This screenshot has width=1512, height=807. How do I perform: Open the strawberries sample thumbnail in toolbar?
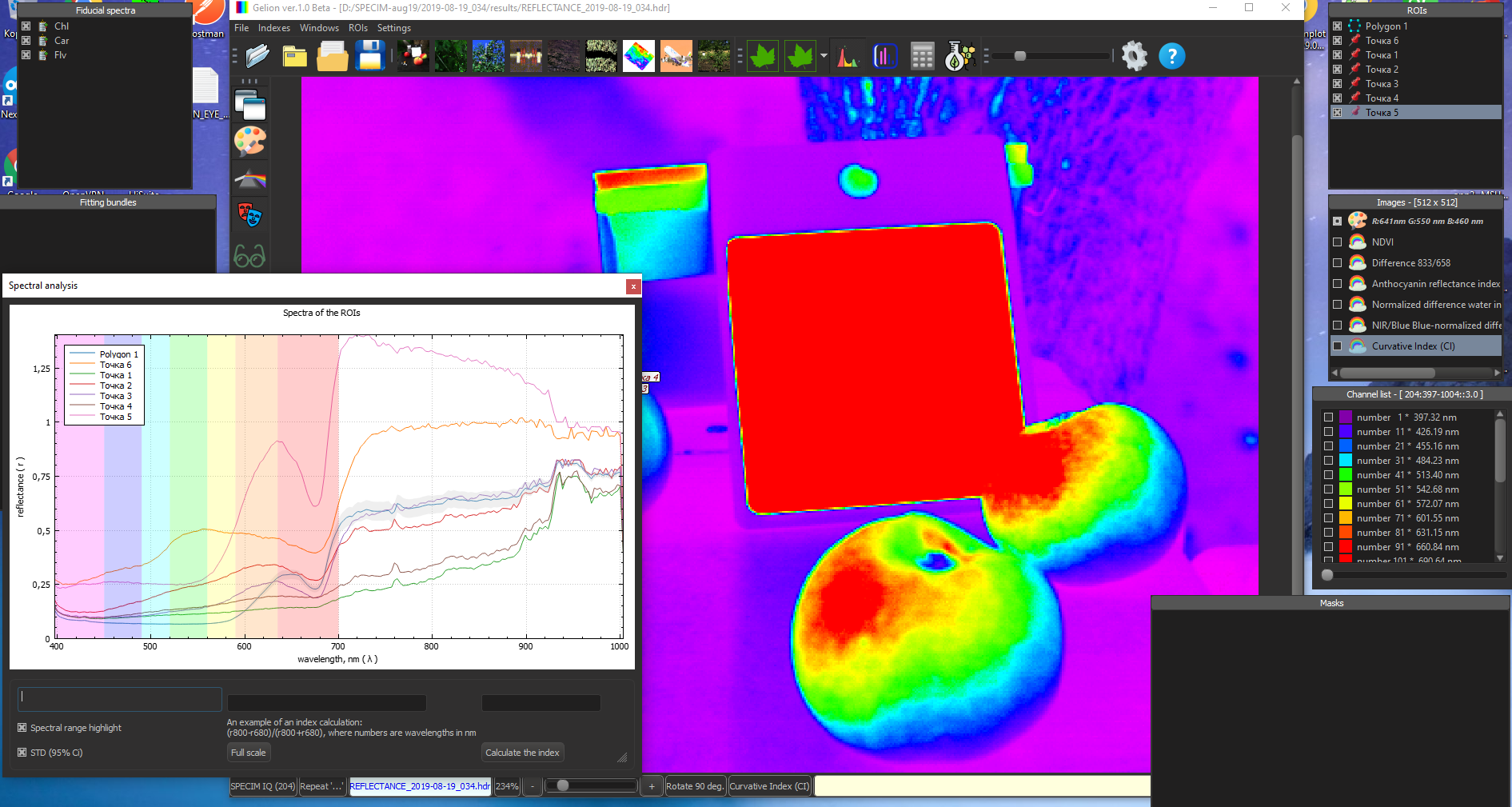click(413, 56)
